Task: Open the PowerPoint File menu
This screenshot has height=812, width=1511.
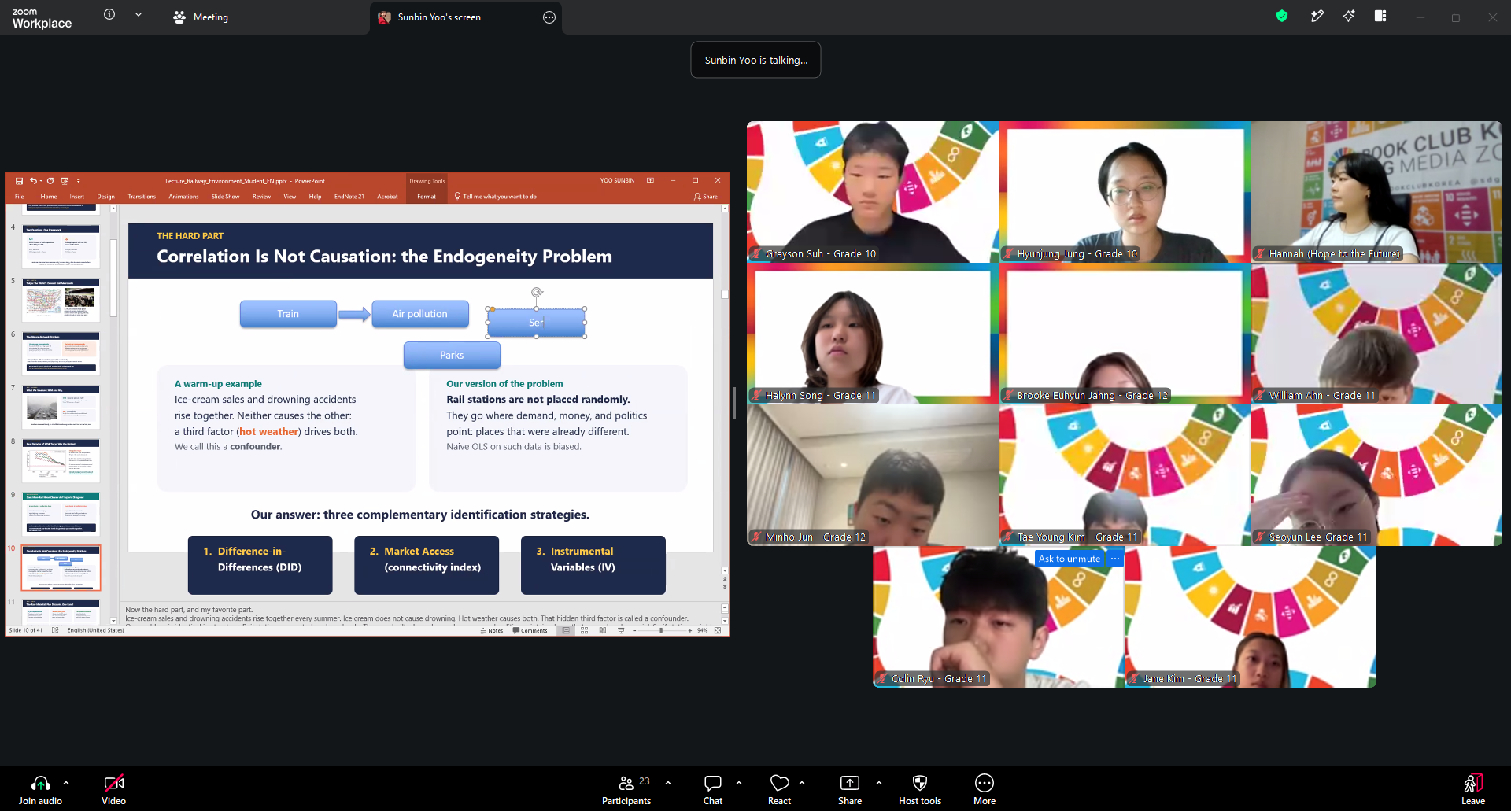Action: [20, 197]
